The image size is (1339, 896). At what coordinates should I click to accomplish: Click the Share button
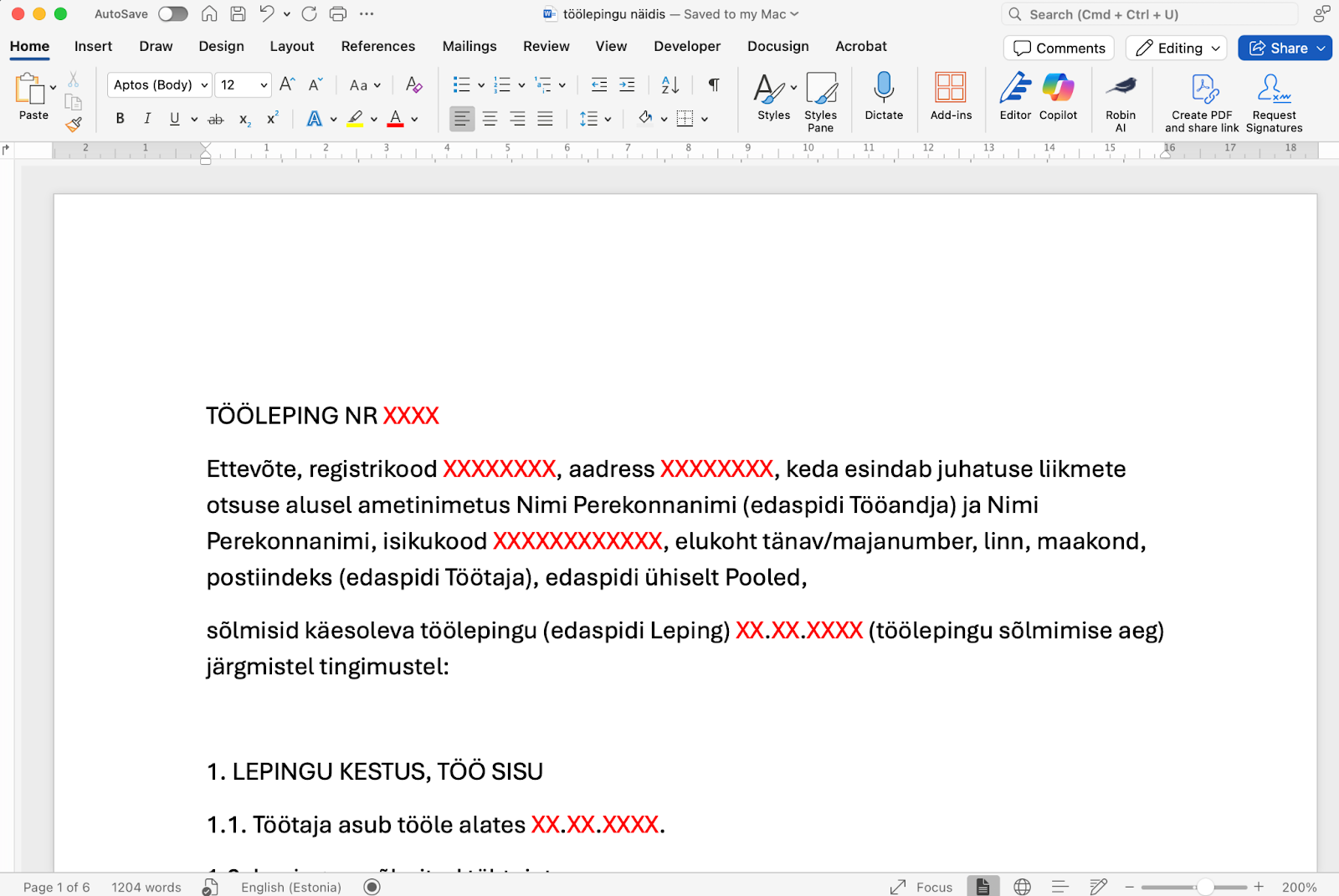(1279, 48)
